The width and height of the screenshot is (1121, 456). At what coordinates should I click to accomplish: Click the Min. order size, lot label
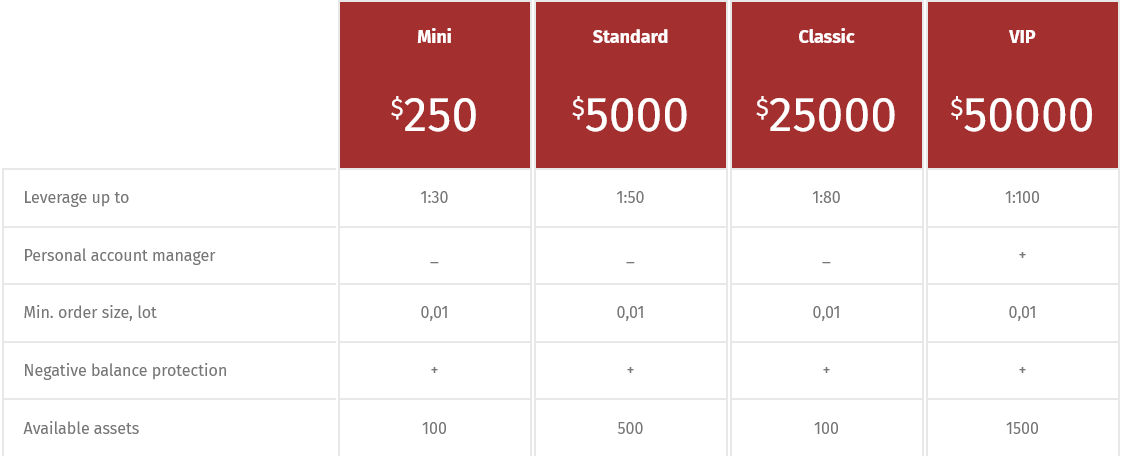[90, 313]
